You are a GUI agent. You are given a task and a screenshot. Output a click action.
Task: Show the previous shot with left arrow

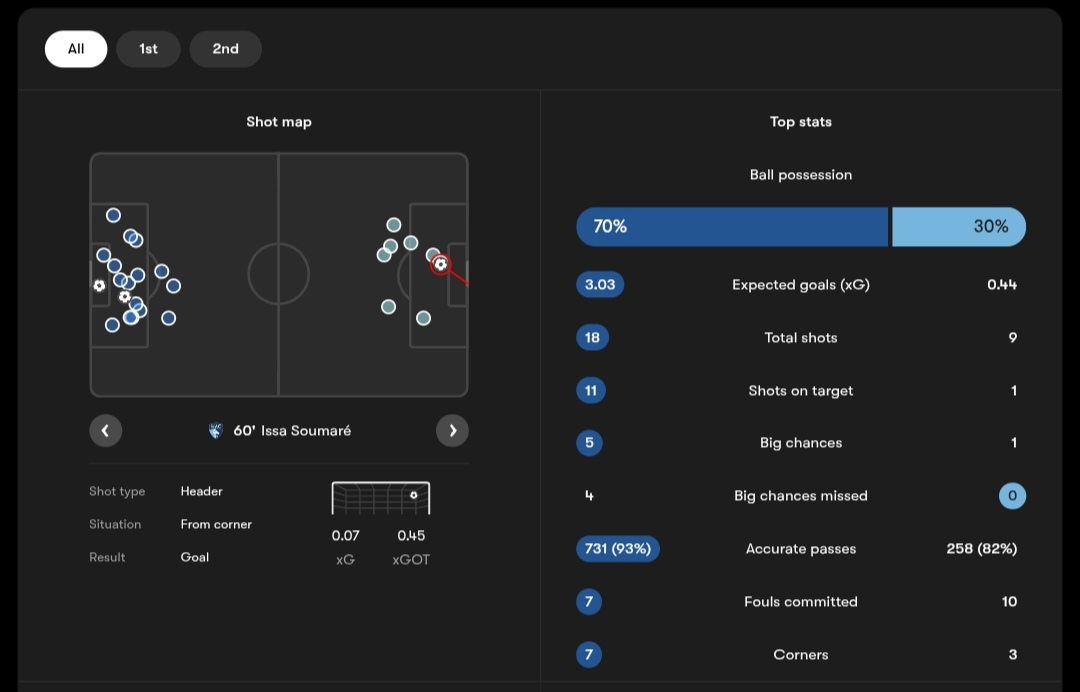(x=105, y=430)
